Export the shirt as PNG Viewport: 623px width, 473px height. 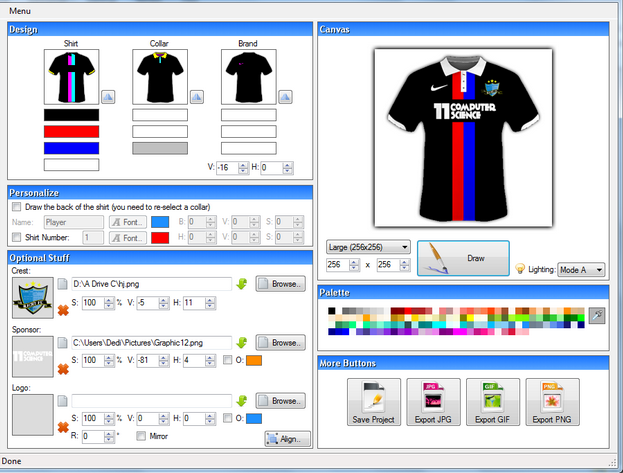point(552,402)
